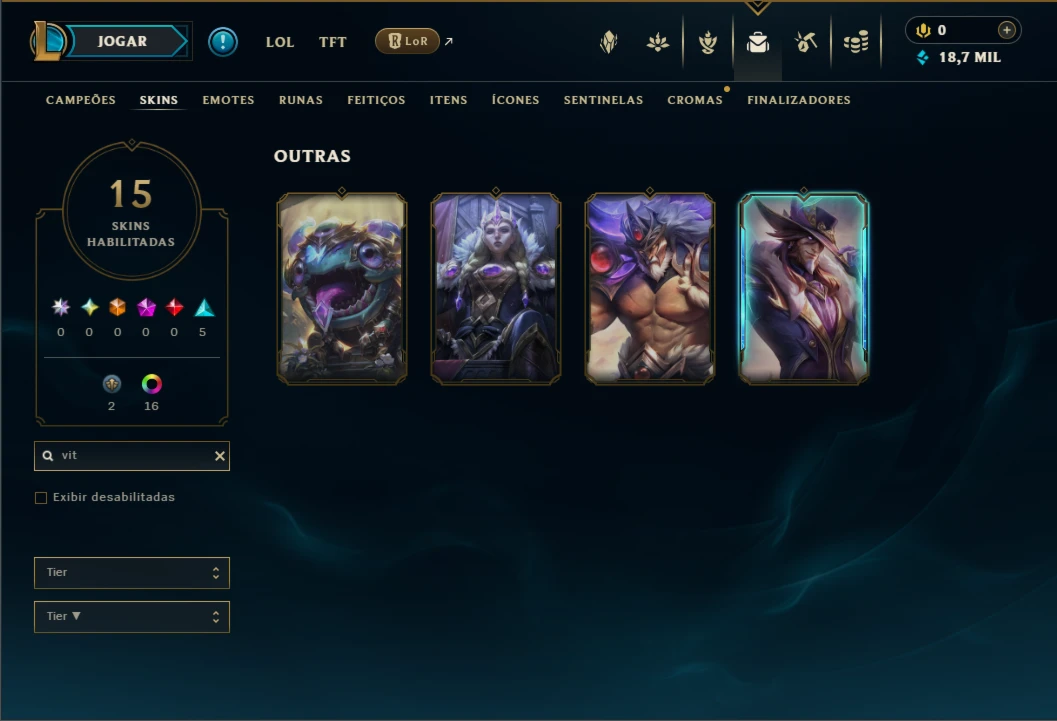
Task: Enable the Exibir desabilitadas checkbox
Action: [41, 498]
